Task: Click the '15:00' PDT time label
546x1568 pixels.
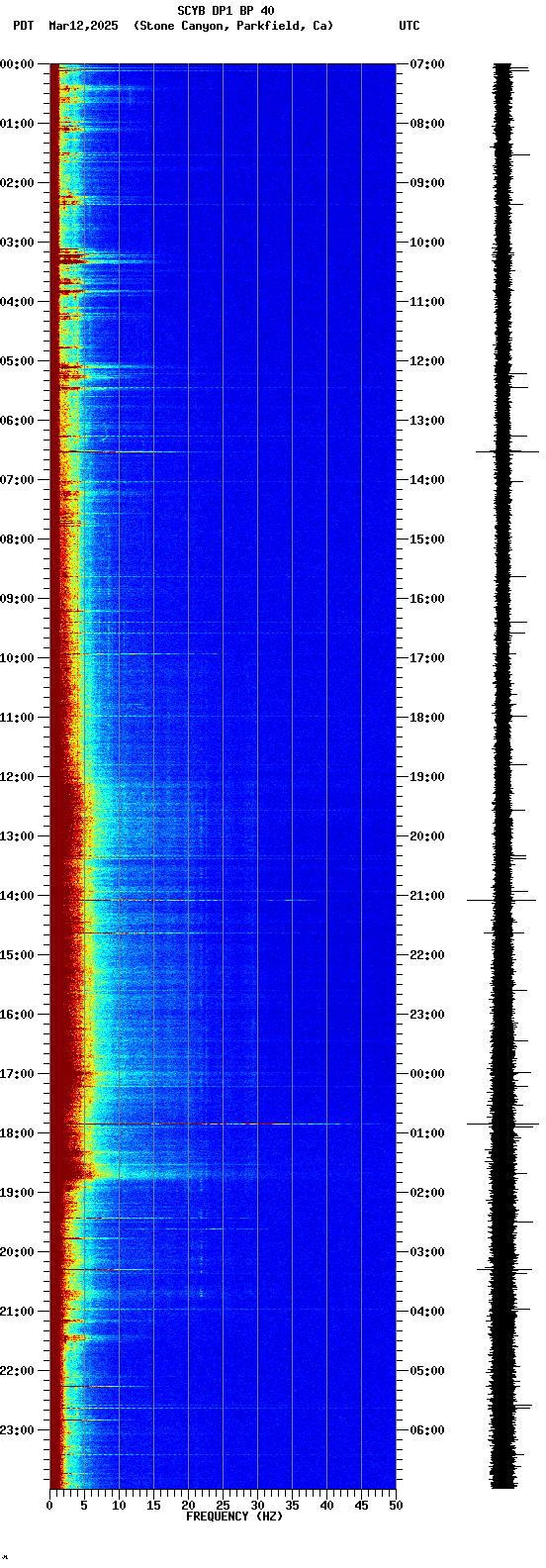Action: tap(15, 955)
